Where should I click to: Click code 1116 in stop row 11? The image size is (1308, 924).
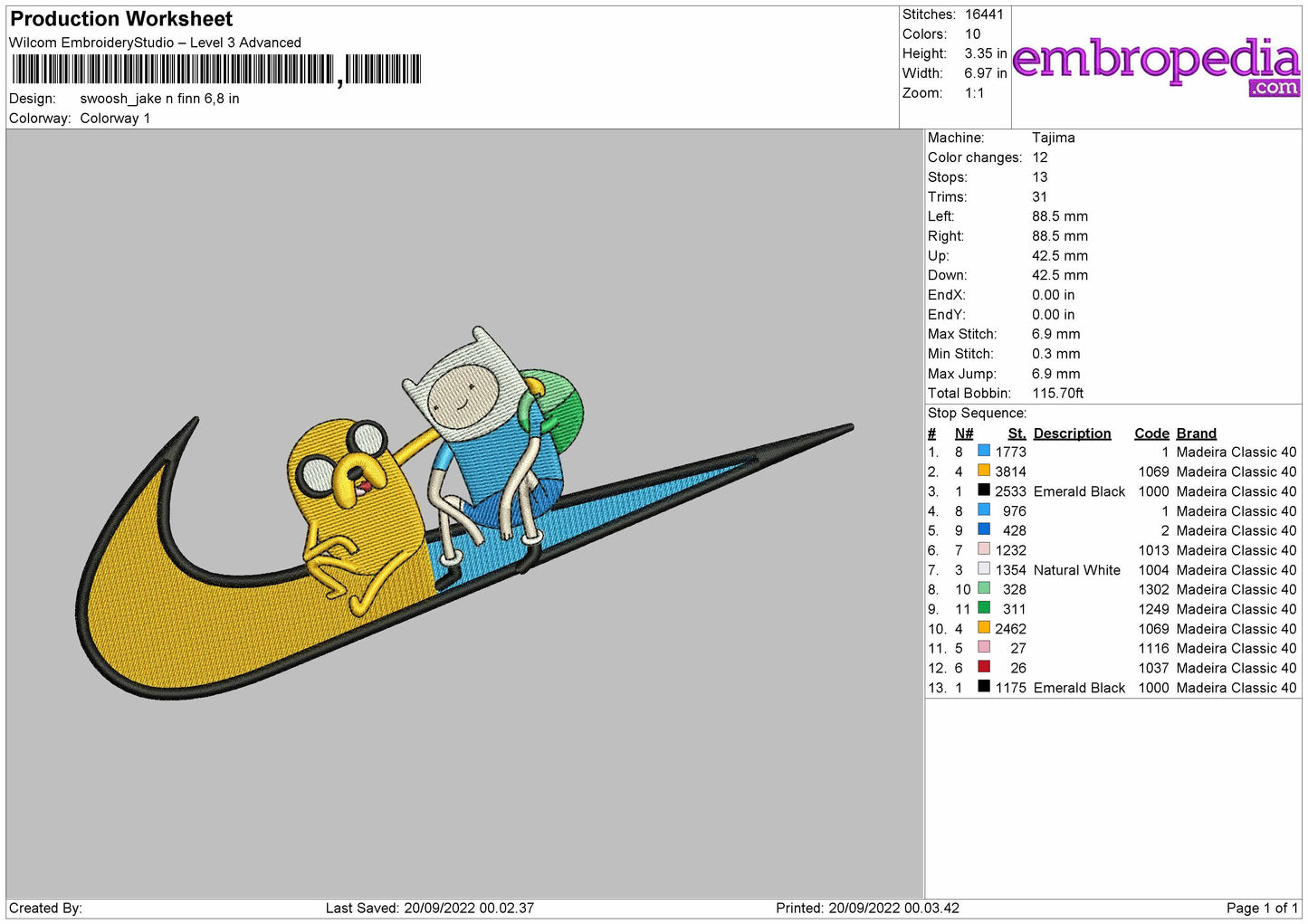[x=1154, y=648]
